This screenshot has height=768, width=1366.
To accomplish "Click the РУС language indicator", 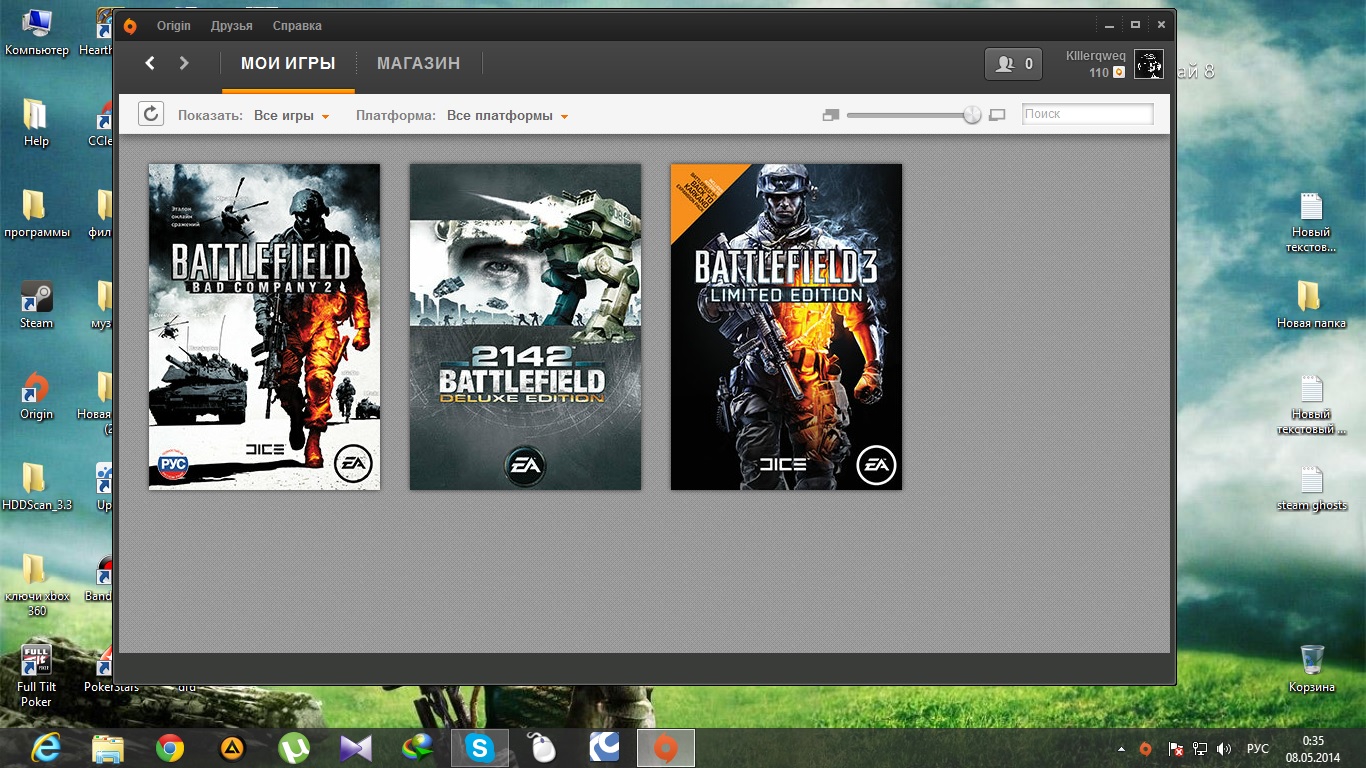I will point(1258,749).
